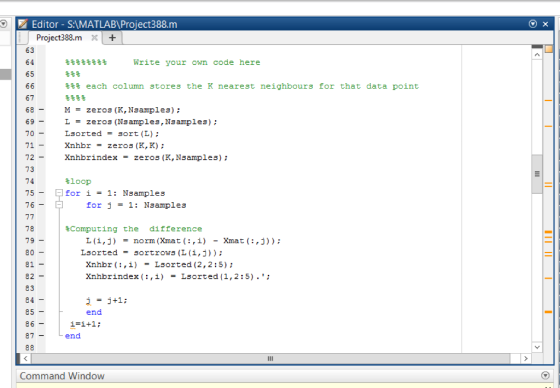Screen dimensions: 560x388
Task: Click the comment 'Write your own code here'
Action: tap(197, 63)
